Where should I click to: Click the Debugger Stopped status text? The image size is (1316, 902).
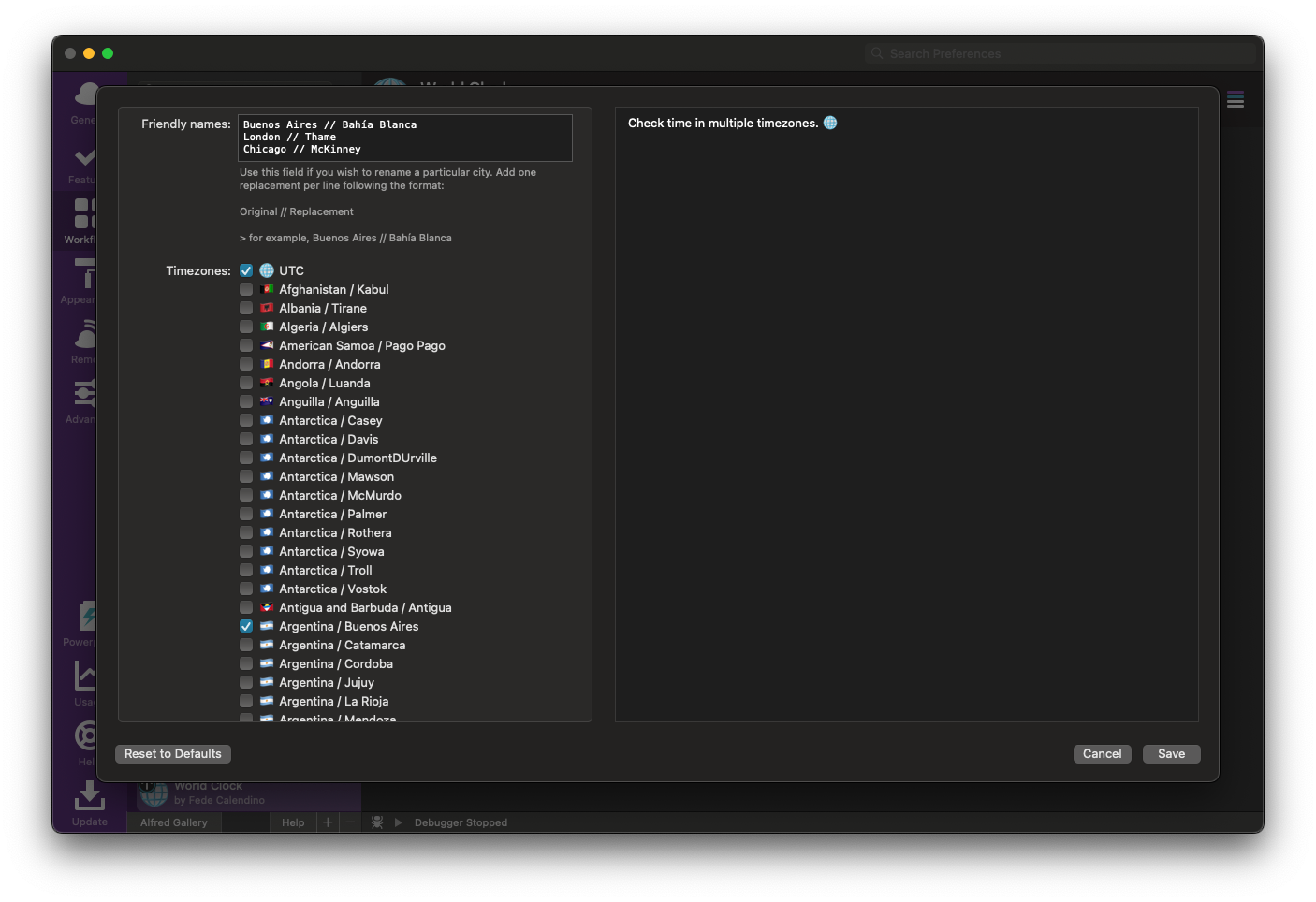[x=461, y=822]
